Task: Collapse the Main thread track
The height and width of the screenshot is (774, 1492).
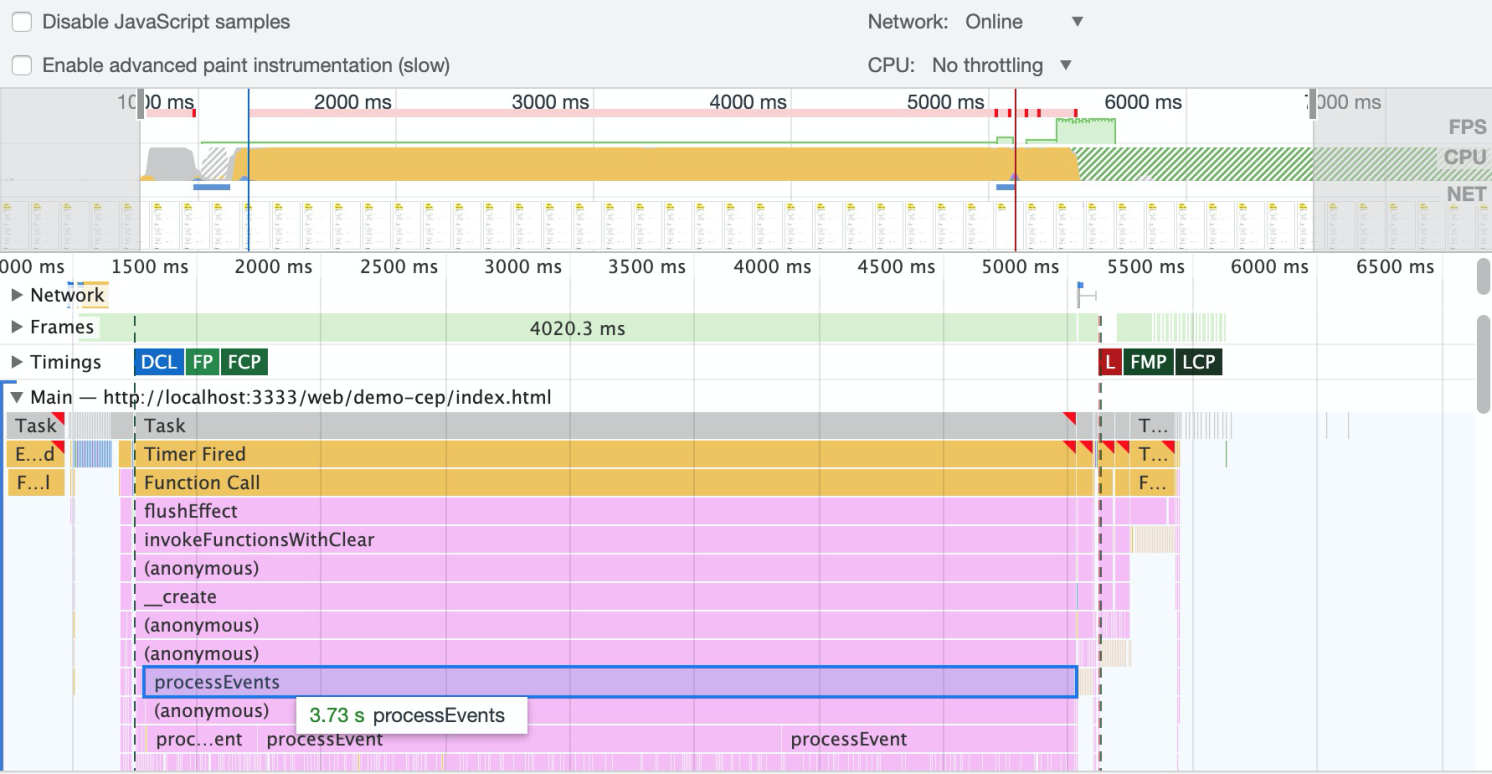Action: [17, 397]
